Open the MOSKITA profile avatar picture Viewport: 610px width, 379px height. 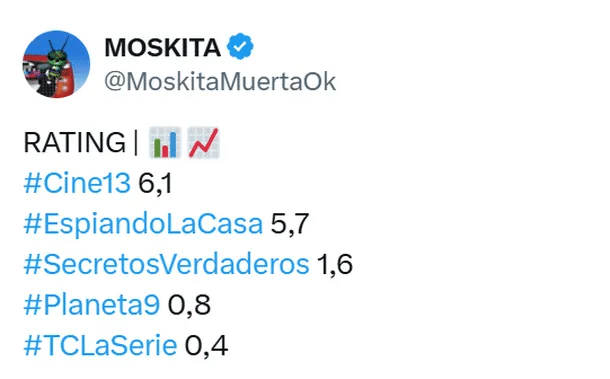coord(56,64)
